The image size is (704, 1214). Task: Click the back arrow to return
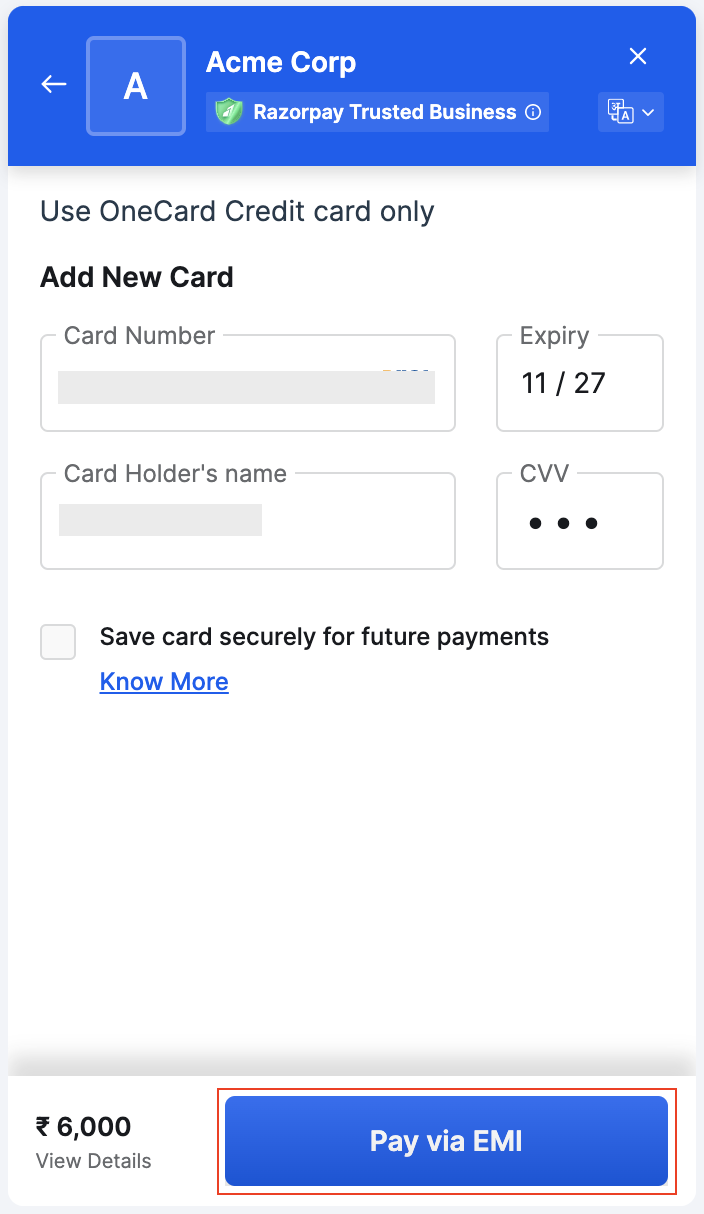pos(53,84)
